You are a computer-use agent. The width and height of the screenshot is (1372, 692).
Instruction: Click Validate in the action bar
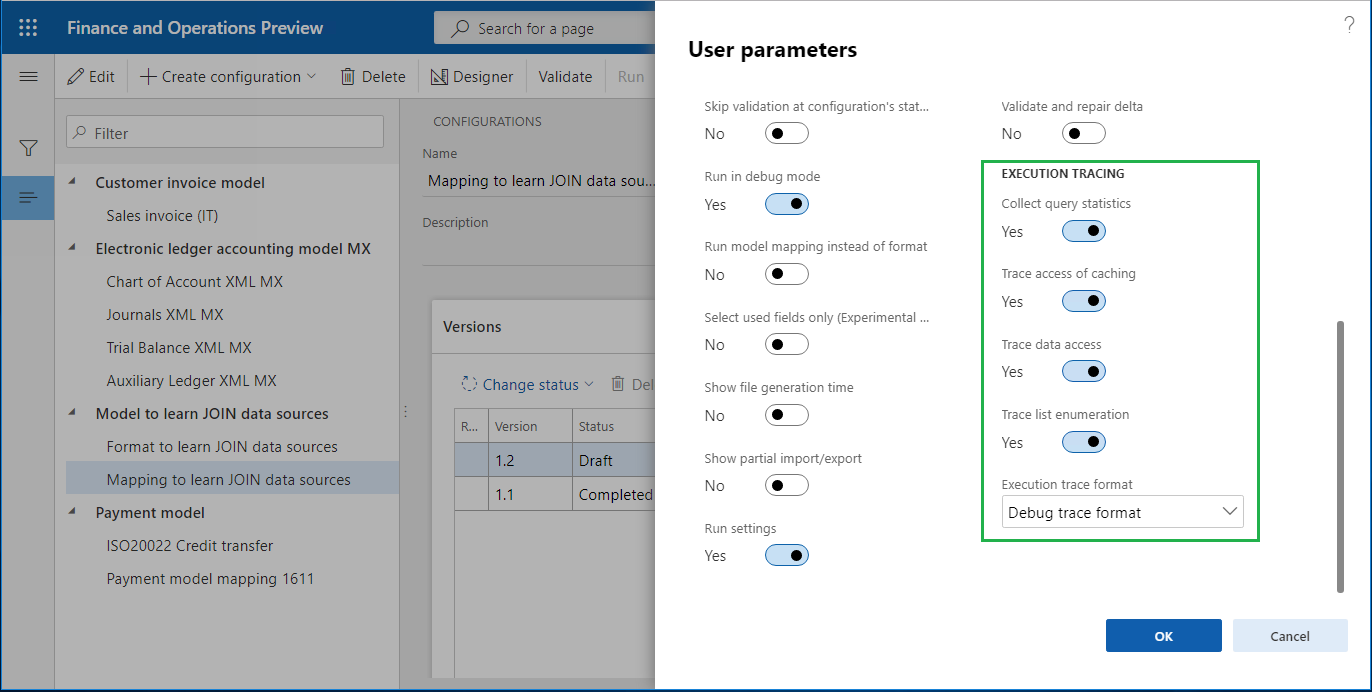point(565,76)
